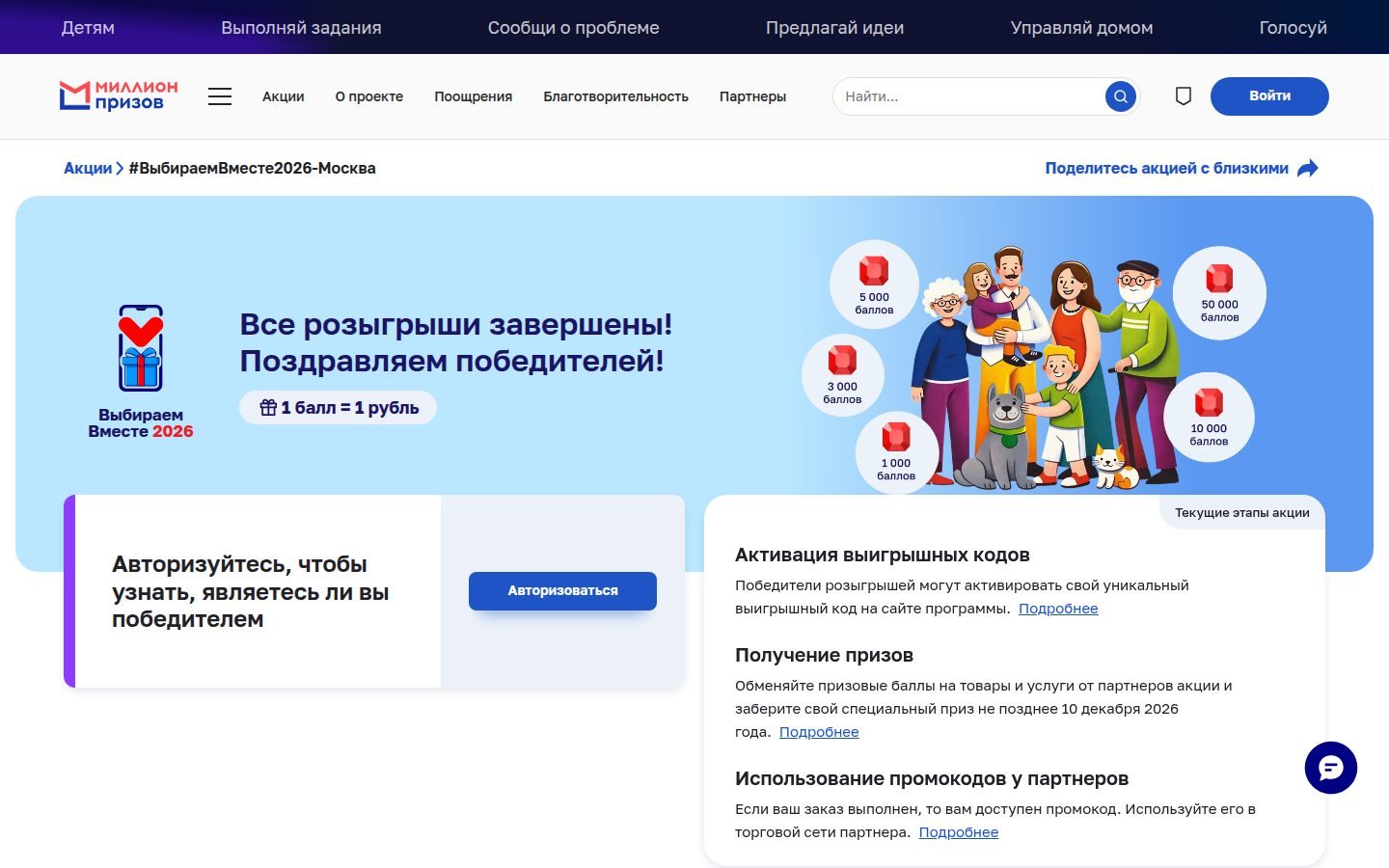Click Акции breadcrumb link
1389x868 pixels.
pyautogui.click(x=88, y=169)
